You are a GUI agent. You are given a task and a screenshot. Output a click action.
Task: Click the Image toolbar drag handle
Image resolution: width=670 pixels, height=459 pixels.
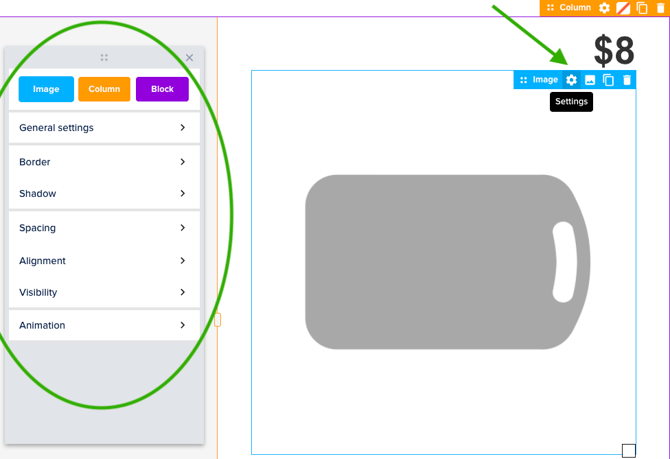click(x=523, y=80)
